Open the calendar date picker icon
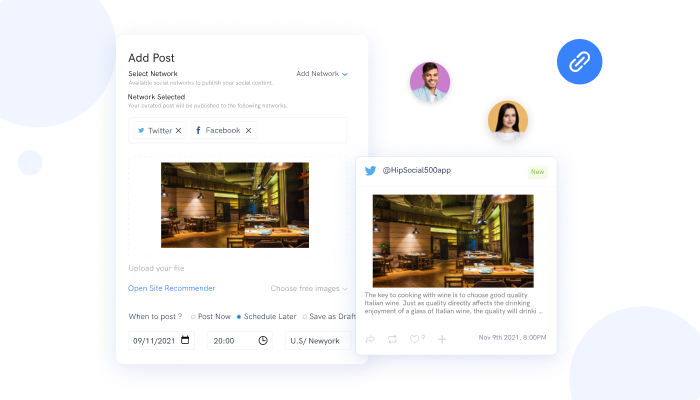Image resolution: width=700 pixels, height=400 pixels. click(x=185, y=340)
